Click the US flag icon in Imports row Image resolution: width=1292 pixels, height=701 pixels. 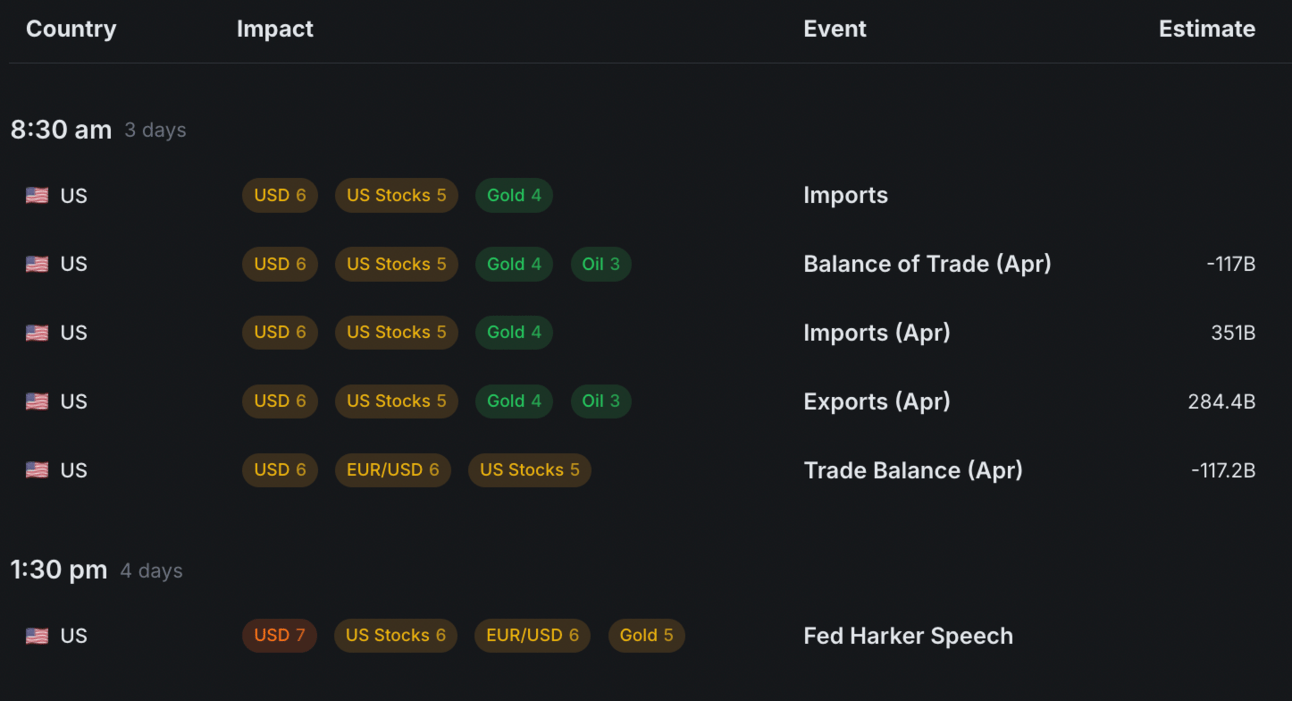[x=37, y=196]
